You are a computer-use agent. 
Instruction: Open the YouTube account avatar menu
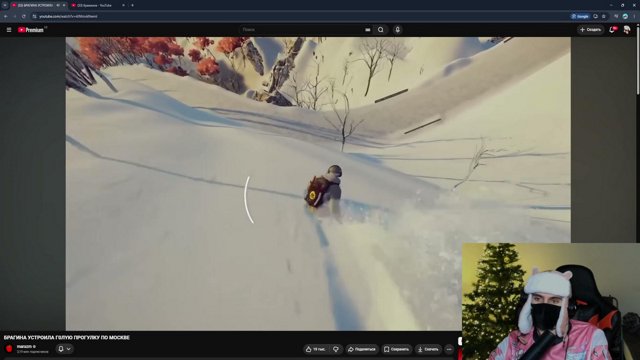point(627,30)
